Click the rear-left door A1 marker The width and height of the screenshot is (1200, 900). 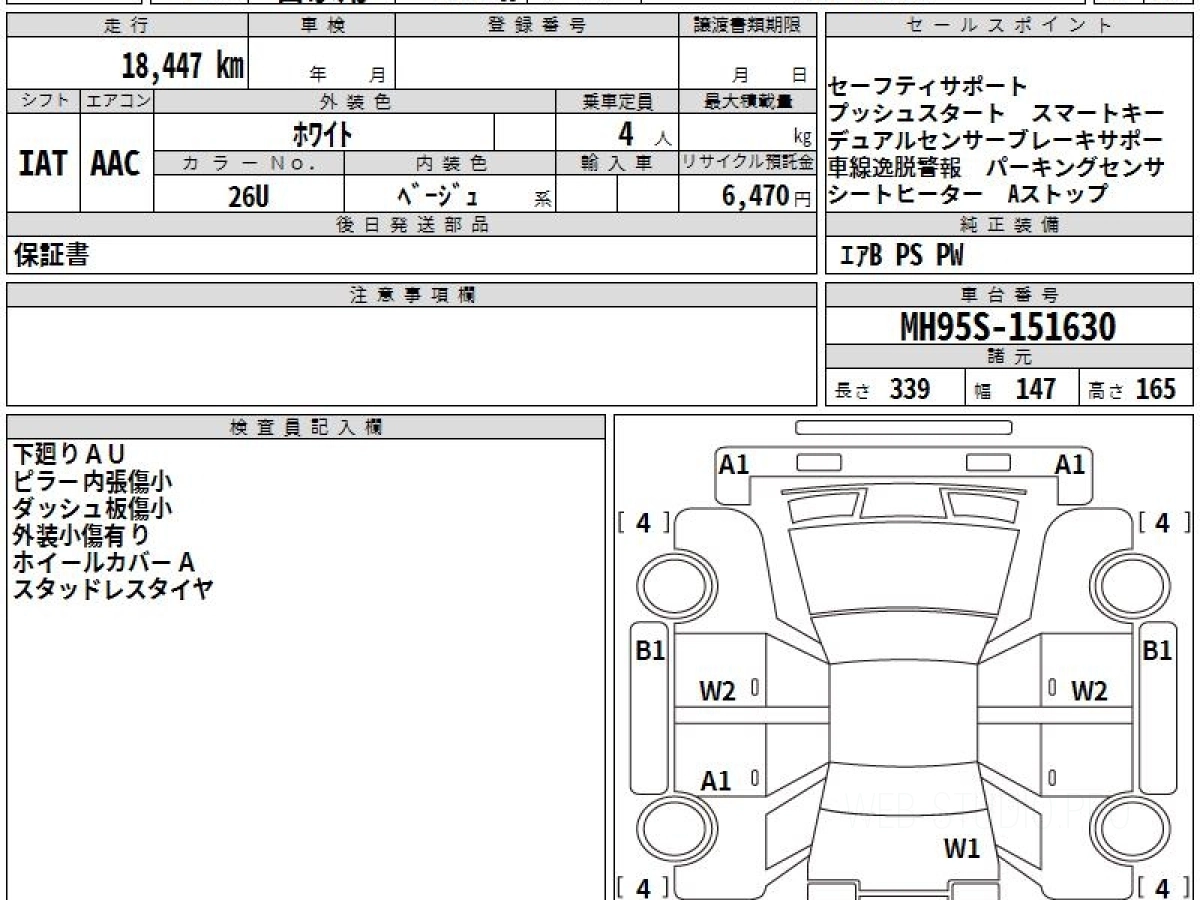pos(716,782)
